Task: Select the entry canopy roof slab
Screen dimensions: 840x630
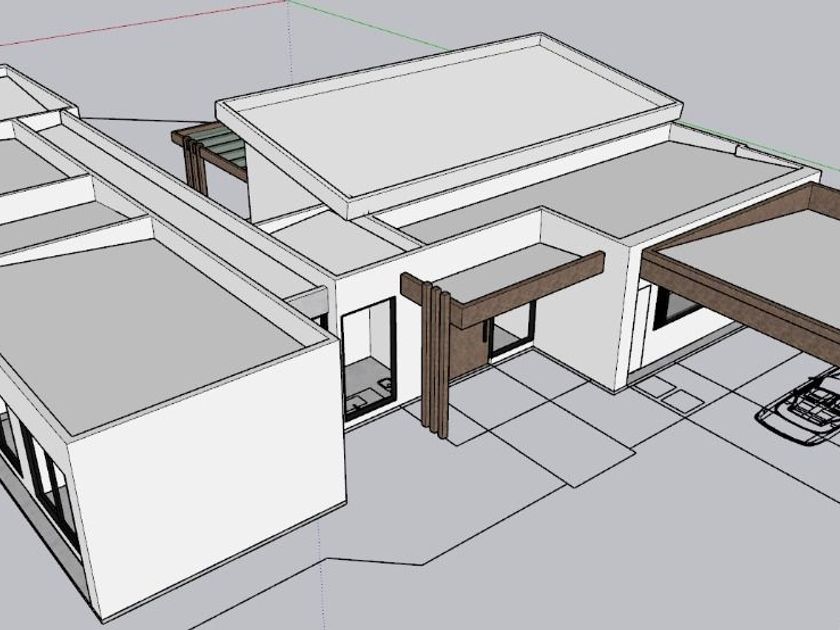Action: click(507, 273)
